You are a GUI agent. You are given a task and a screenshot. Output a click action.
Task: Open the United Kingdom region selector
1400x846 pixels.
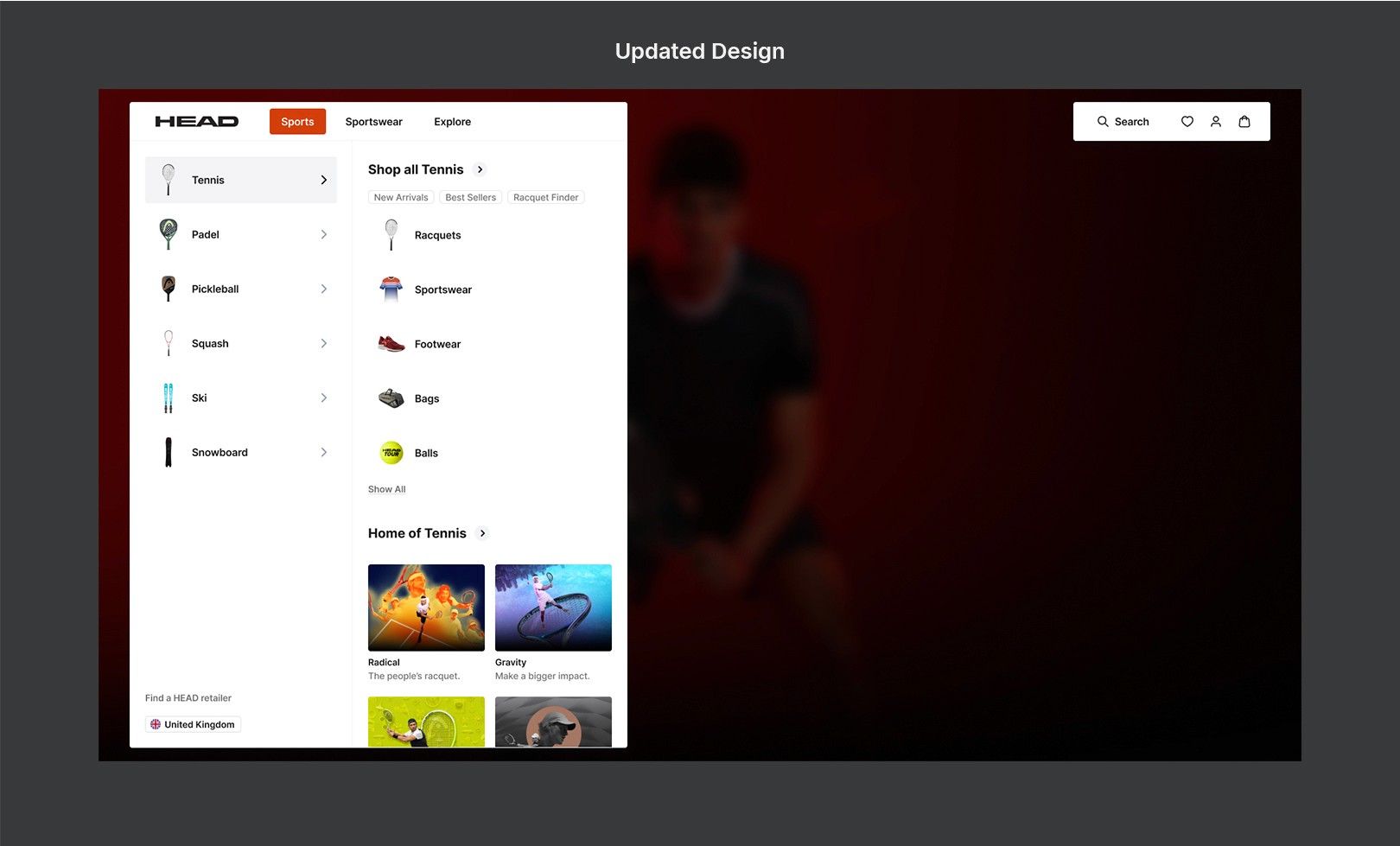click(x=193, y=724)
